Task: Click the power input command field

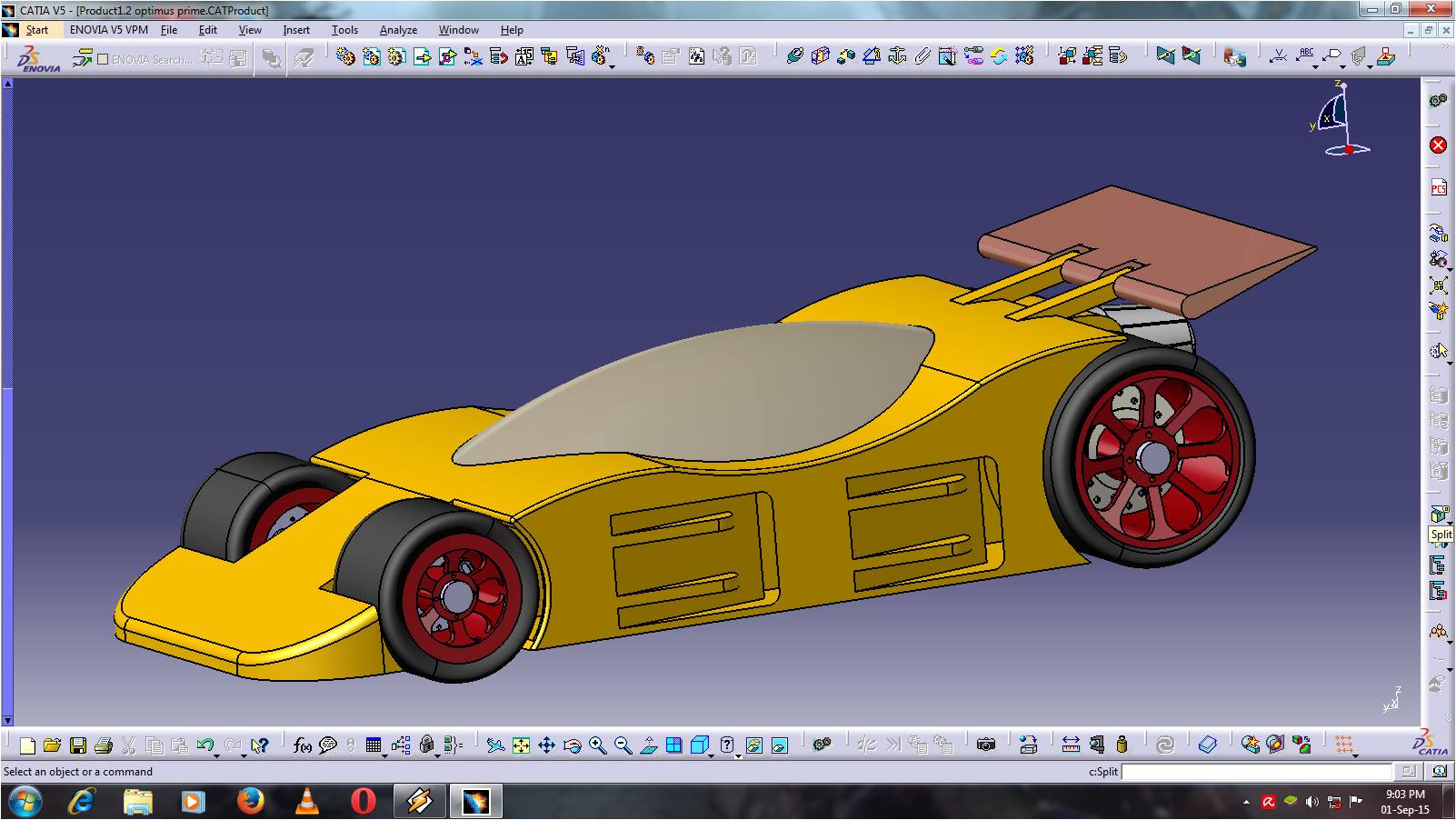Action: [1257, 771]
